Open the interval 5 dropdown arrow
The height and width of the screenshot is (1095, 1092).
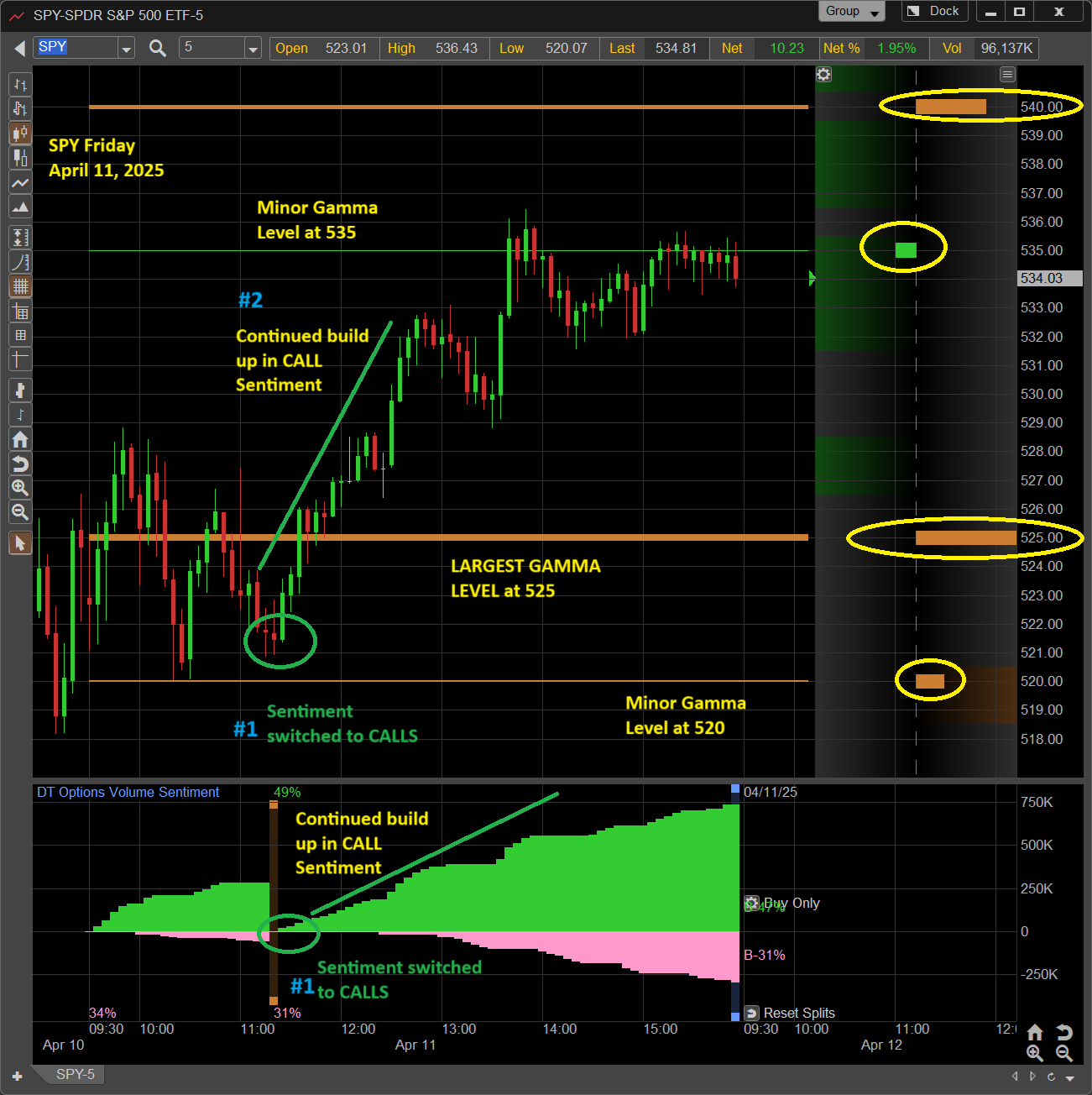pos(253,49)
